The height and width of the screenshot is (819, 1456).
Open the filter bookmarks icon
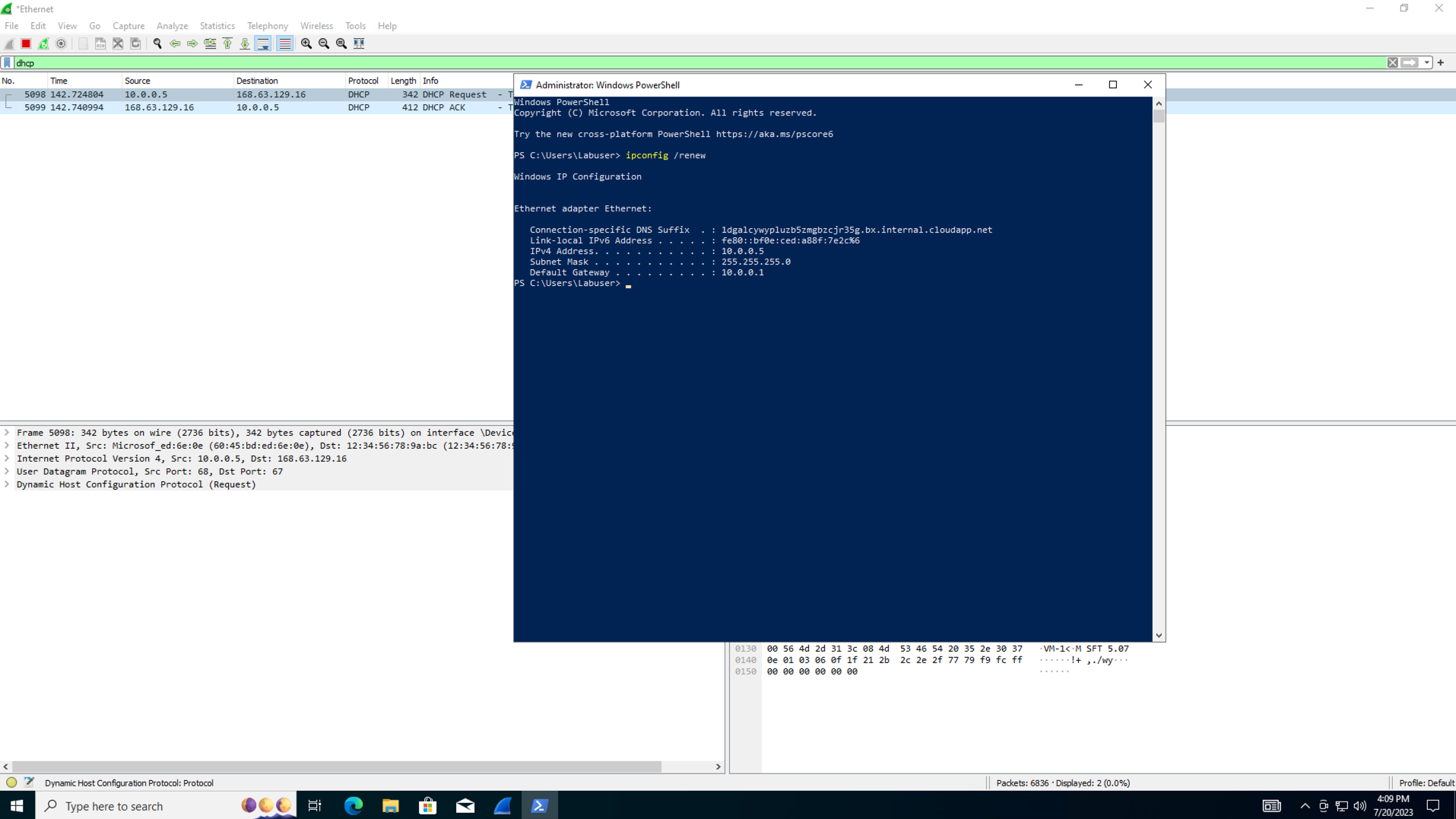point(7,62)
